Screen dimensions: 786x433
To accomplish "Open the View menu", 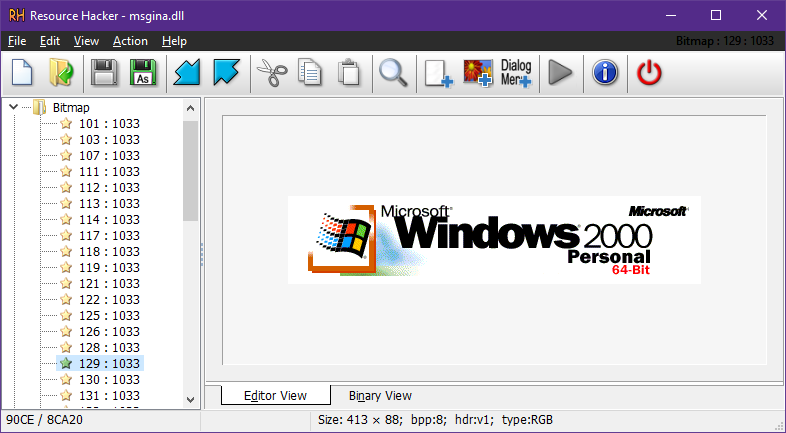I will (86, 41).
